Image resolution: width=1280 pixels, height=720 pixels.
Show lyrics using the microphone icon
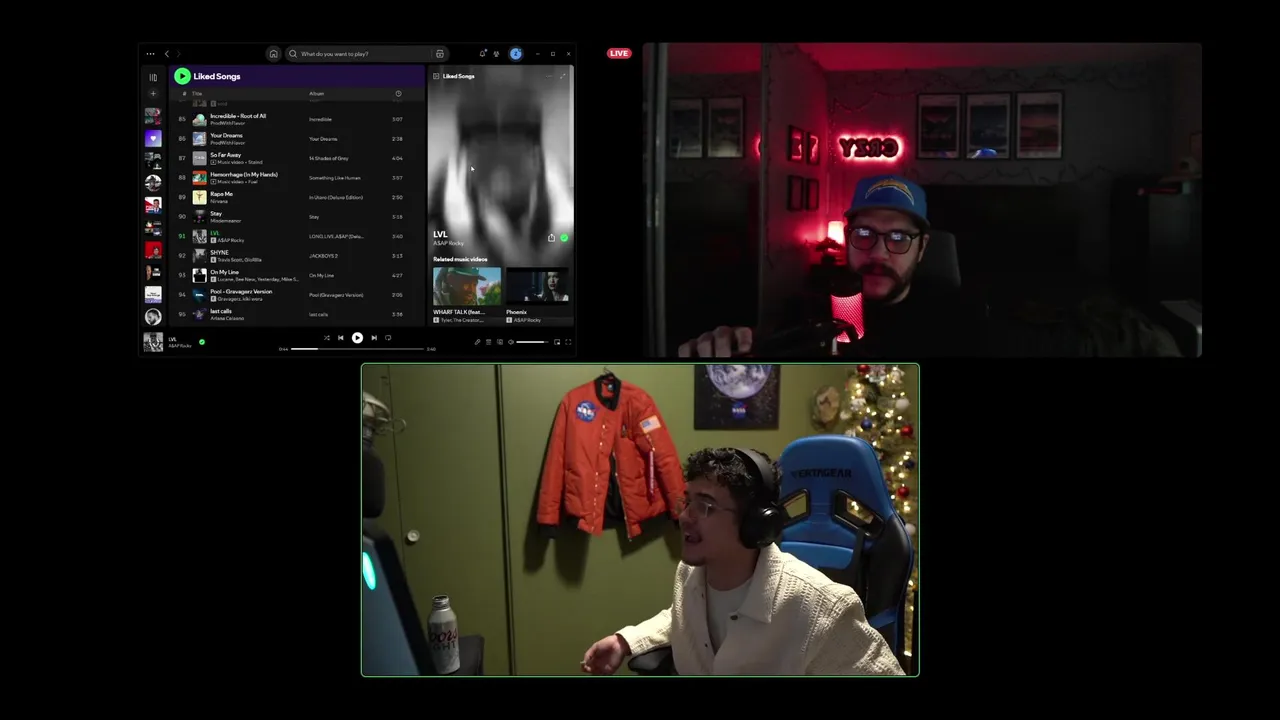point(477,342)
